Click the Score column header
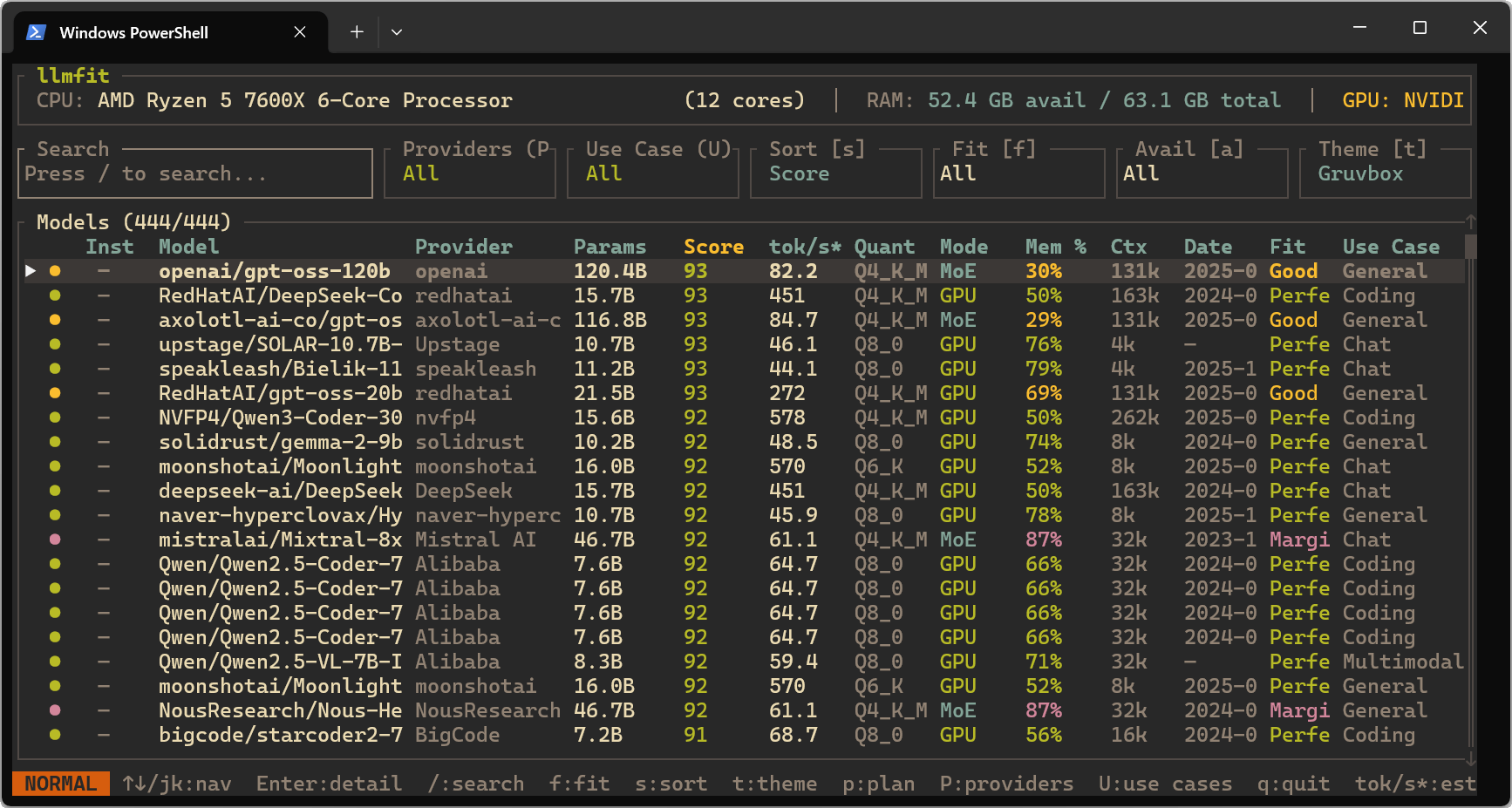1512x808 pixels. coord(712,247)
